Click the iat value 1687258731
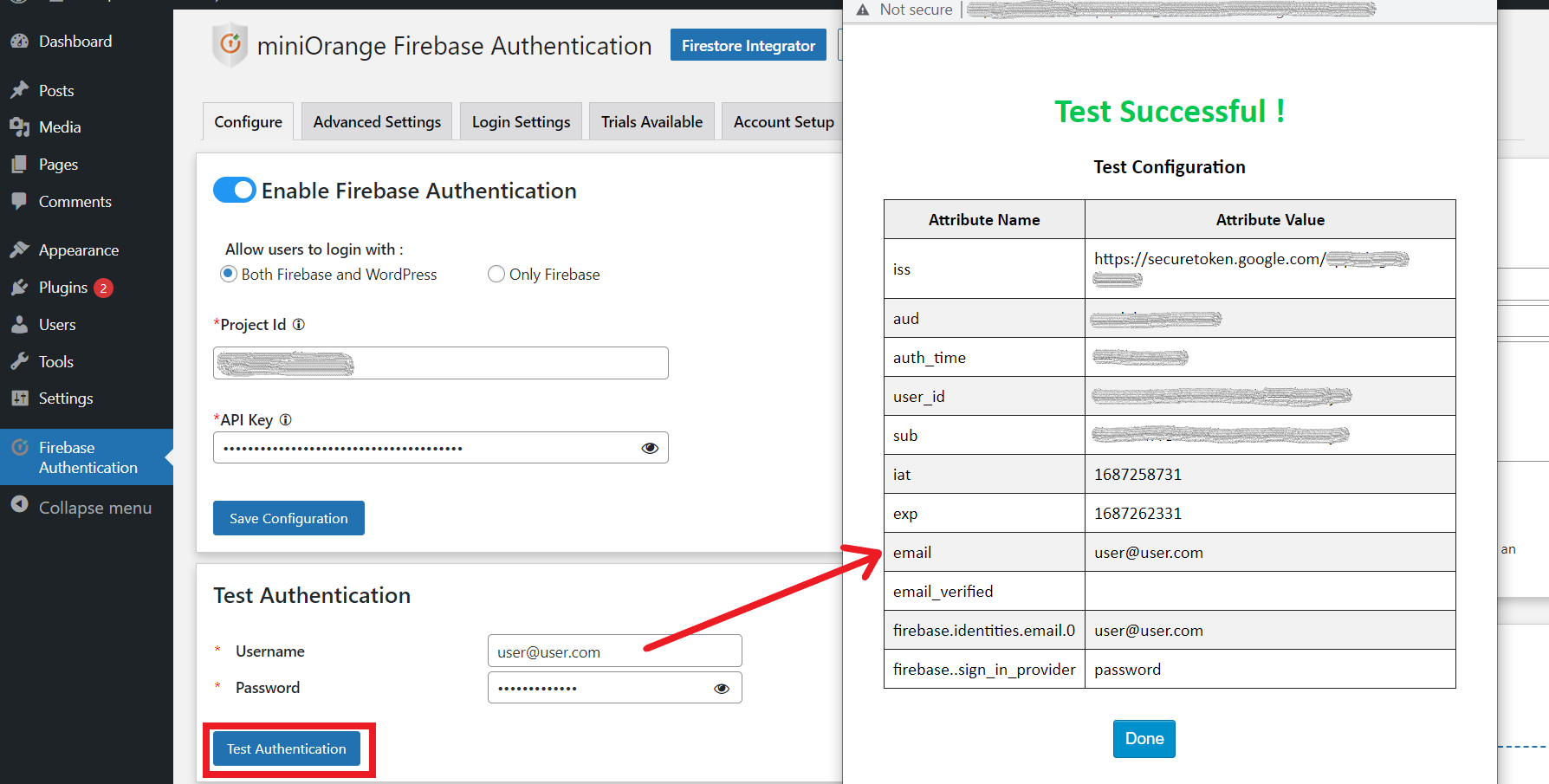Screen dimensions: 1549x784 click(1137, 475)
